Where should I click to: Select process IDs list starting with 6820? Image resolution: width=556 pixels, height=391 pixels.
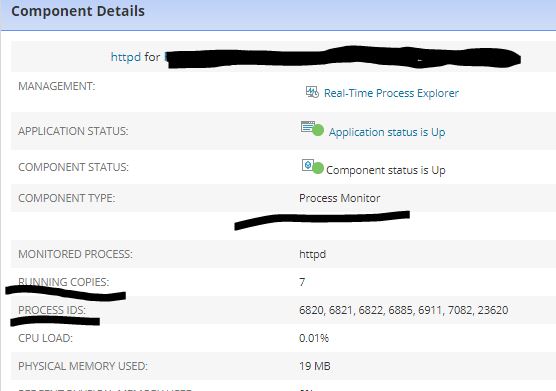[404, 310]
